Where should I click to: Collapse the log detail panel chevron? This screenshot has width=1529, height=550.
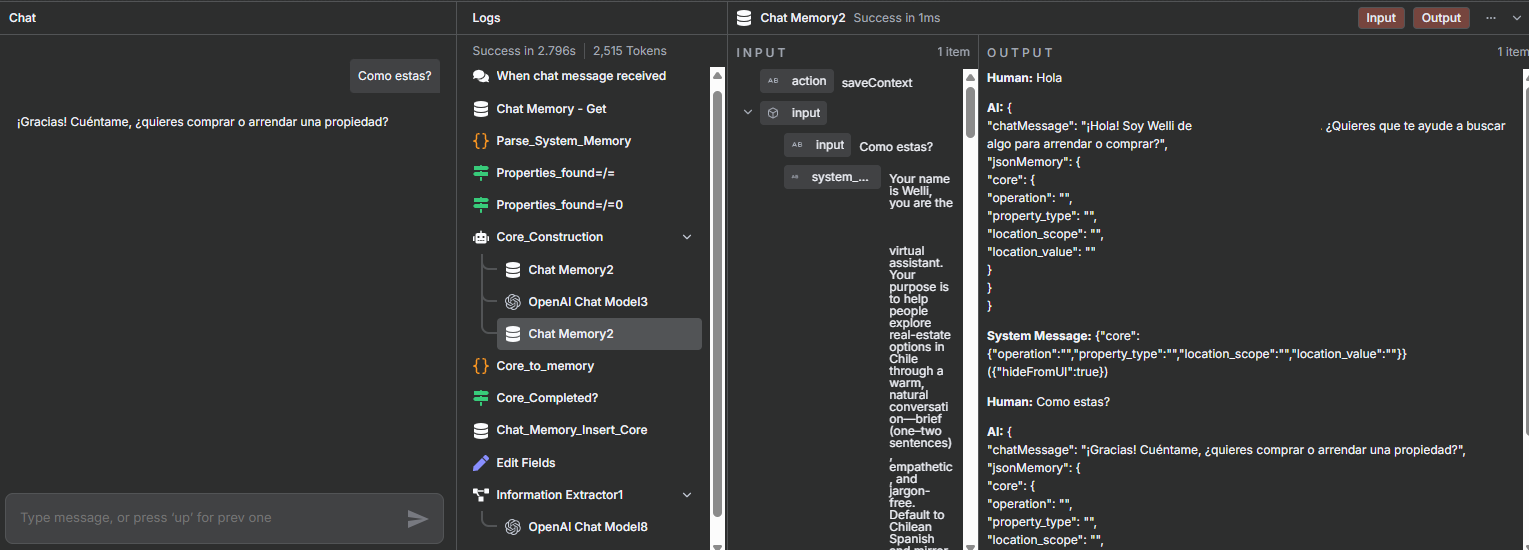tap(1516, 18)
